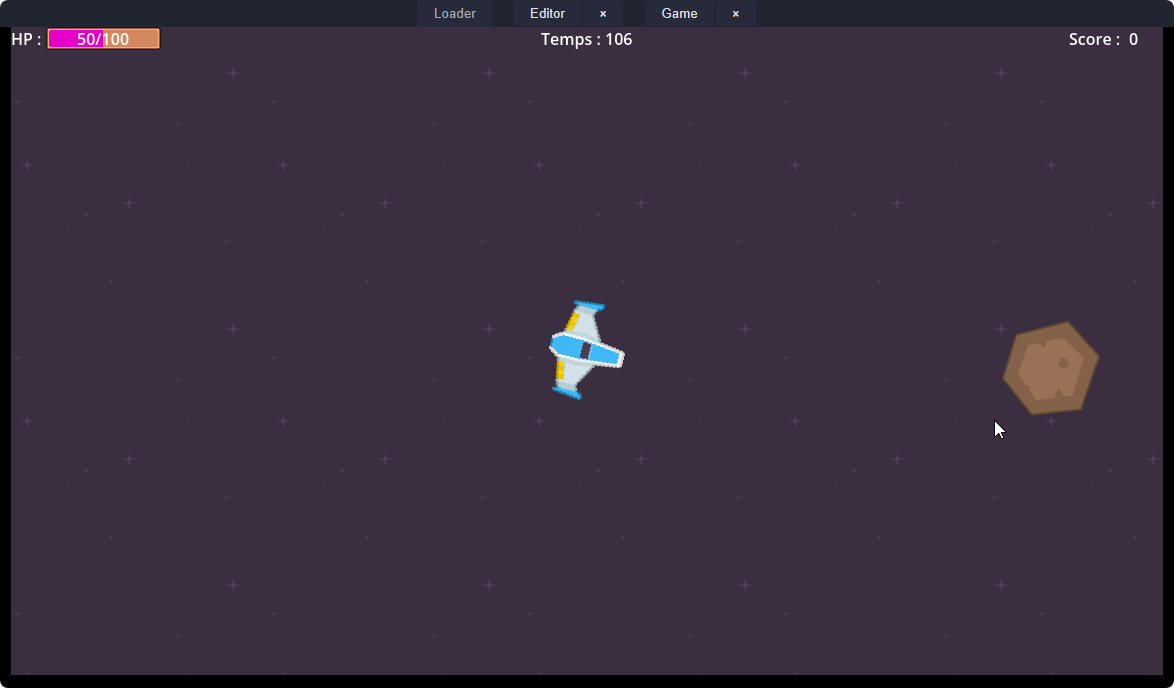
Task: Click the HP bar showing 50/100
Action: click(x=103, y=39)
